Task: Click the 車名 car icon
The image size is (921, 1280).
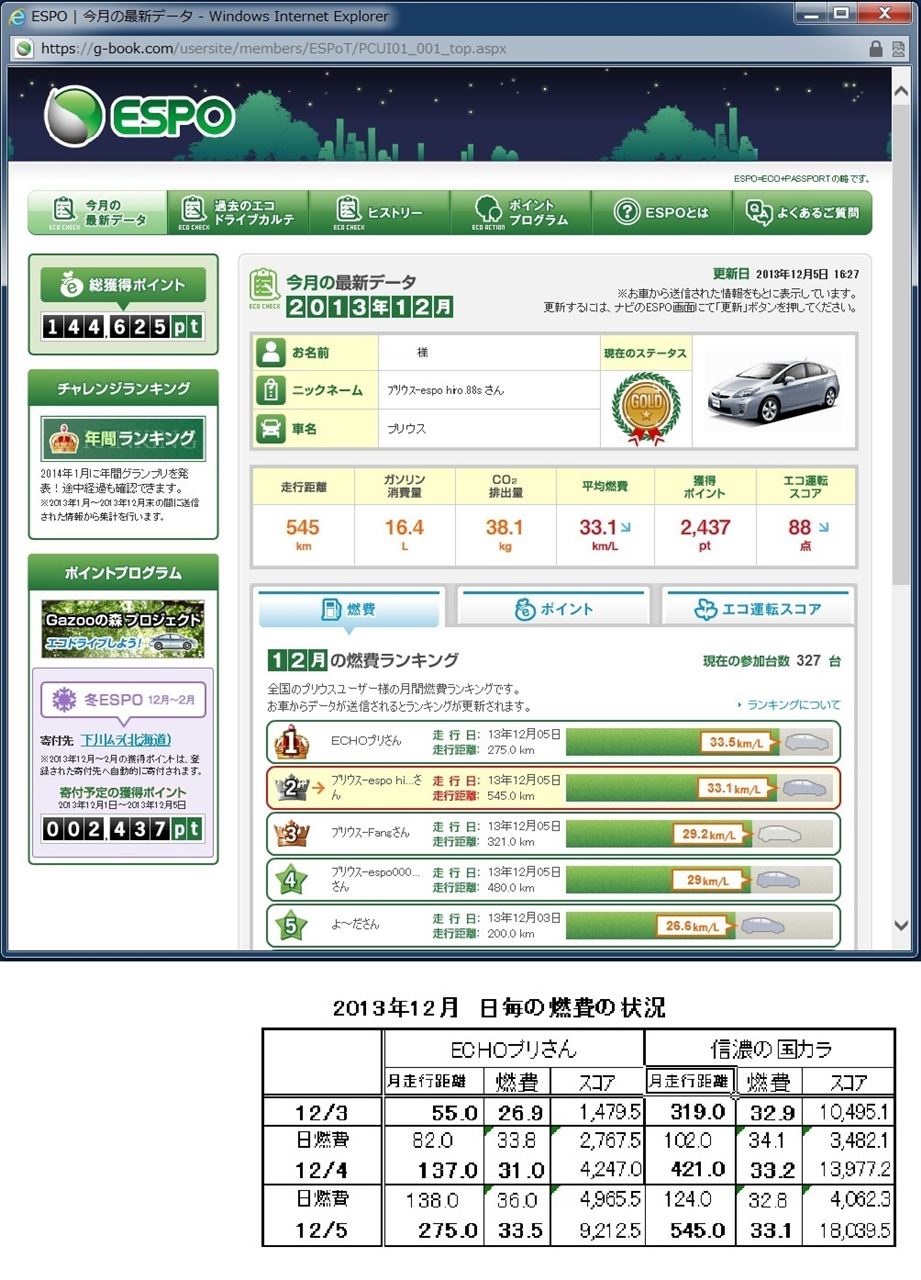Action: click(270, 428)
